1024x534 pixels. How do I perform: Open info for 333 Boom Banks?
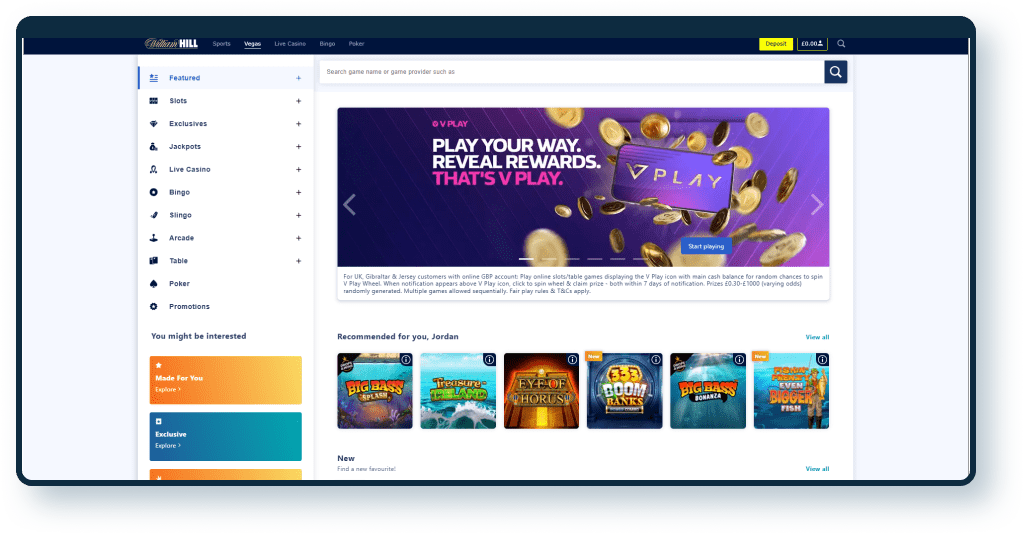(656, 360)
